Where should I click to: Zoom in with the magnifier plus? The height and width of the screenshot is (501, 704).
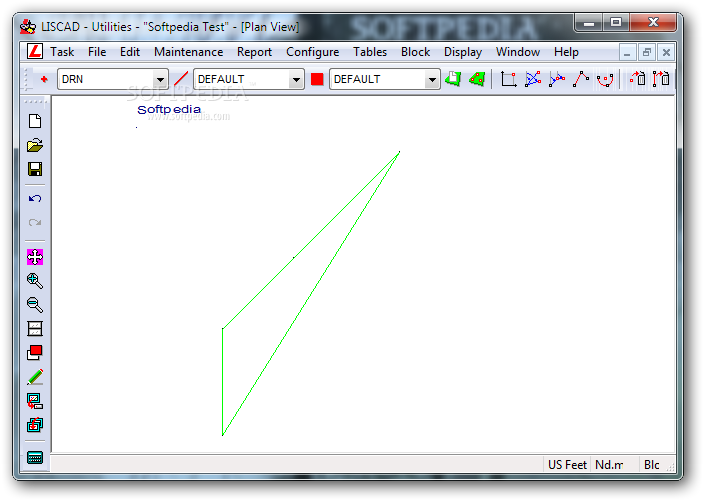(35, 281)
